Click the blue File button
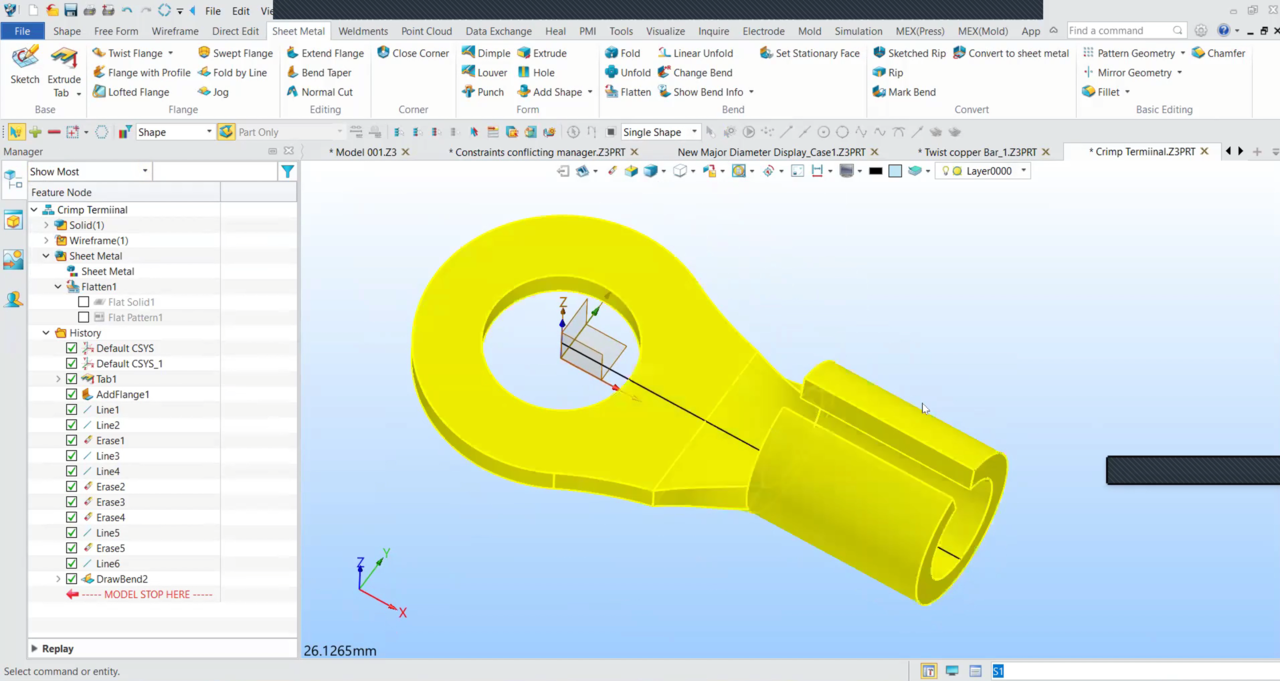The height and width of the screenshot is (681, 1280). 22,31
